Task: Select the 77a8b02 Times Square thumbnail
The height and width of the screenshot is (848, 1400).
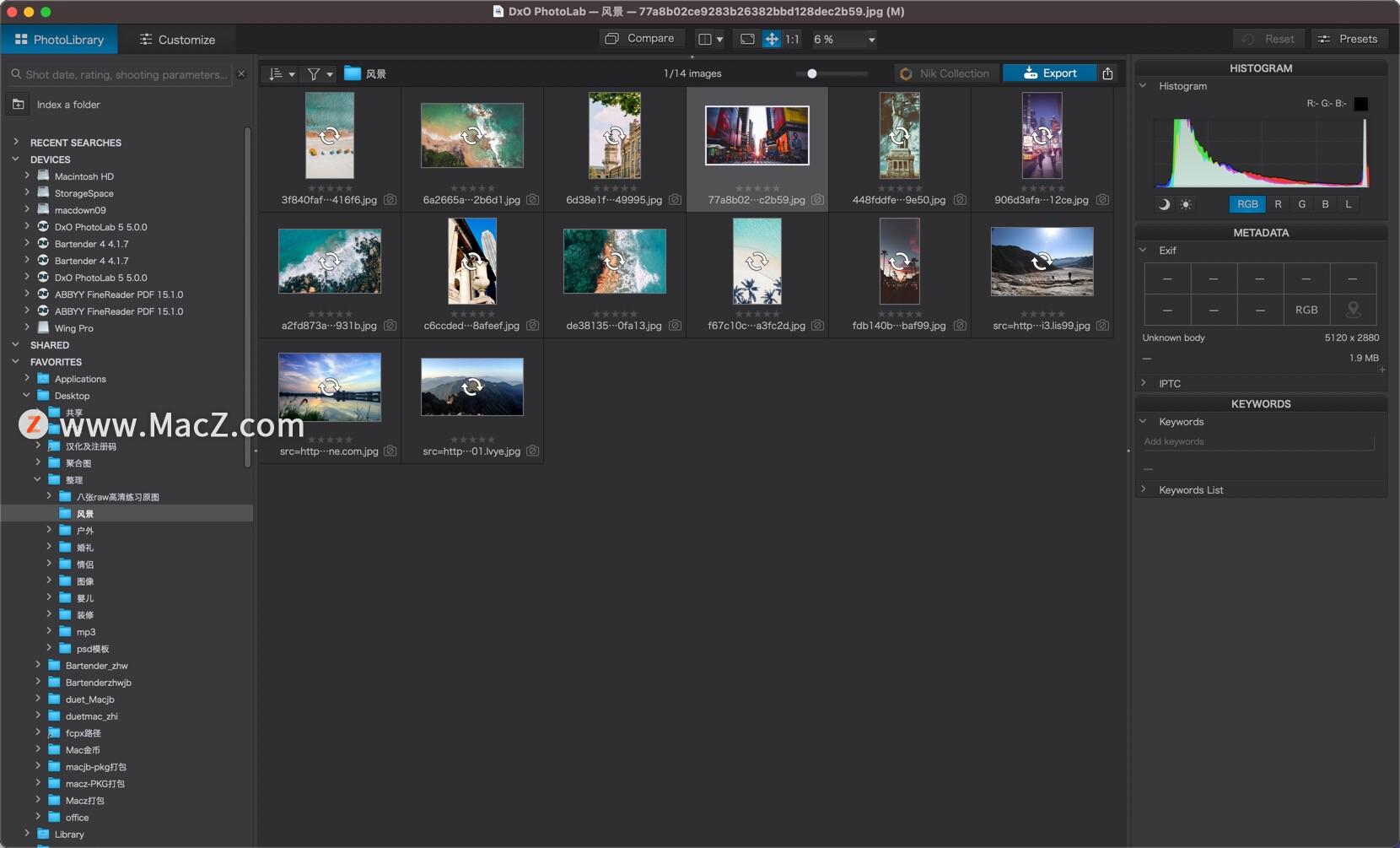Action: [x=757, y=135]
